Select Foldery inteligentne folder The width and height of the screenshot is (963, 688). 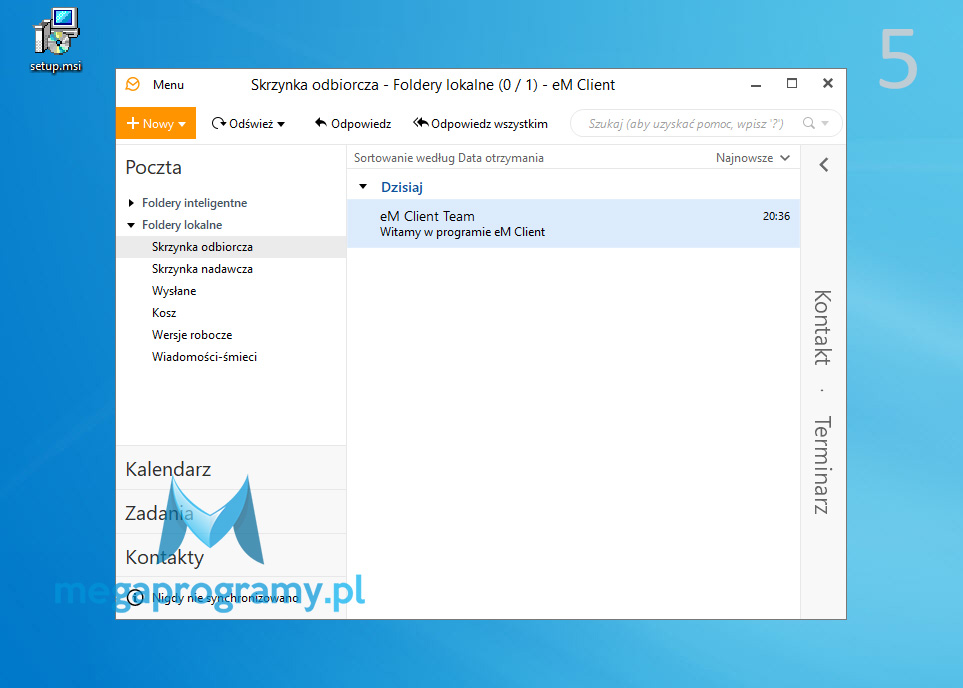[194, 203]
